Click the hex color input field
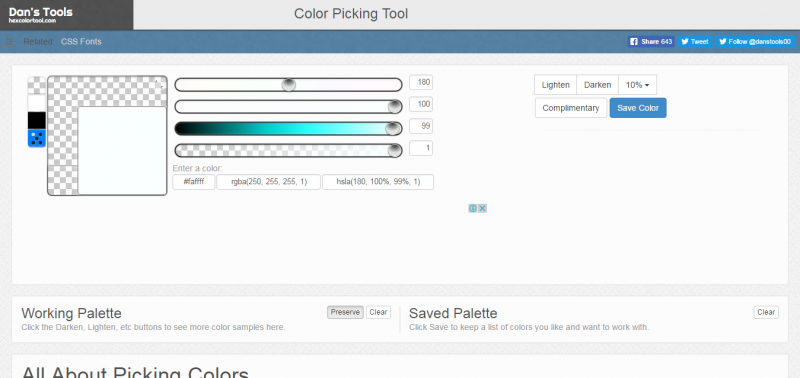The width and height of the screenshot is (800, 378). pyautogui.click(x=194, y=182)
